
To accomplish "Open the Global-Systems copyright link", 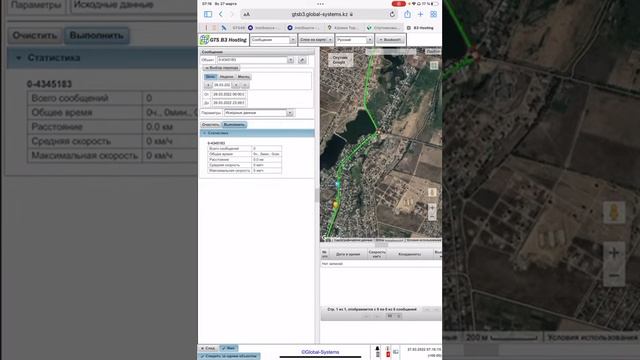I will (320, 352).
